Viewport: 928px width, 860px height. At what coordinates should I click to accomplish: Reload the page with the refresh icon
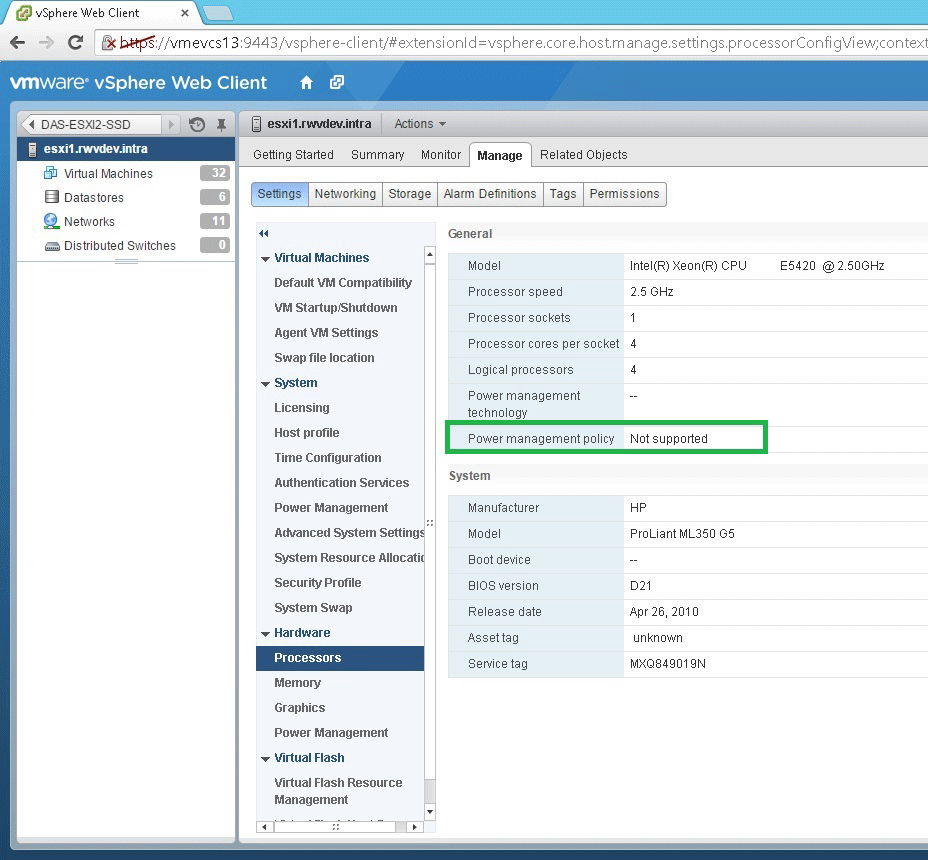[75, 43]
